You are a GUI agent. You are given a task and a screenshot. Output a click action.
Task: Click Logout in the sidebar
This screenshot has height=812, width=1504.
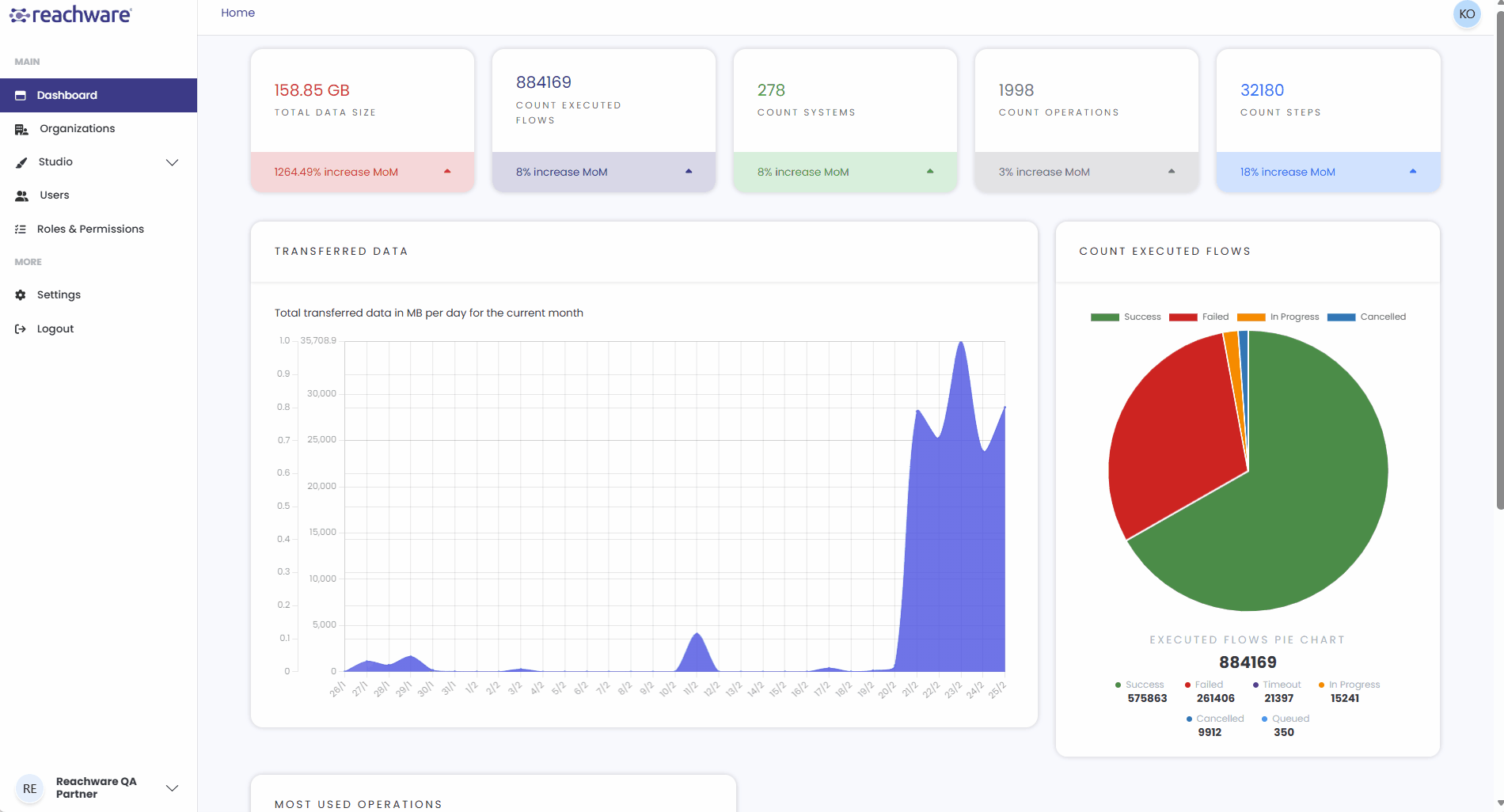point(98,329)
